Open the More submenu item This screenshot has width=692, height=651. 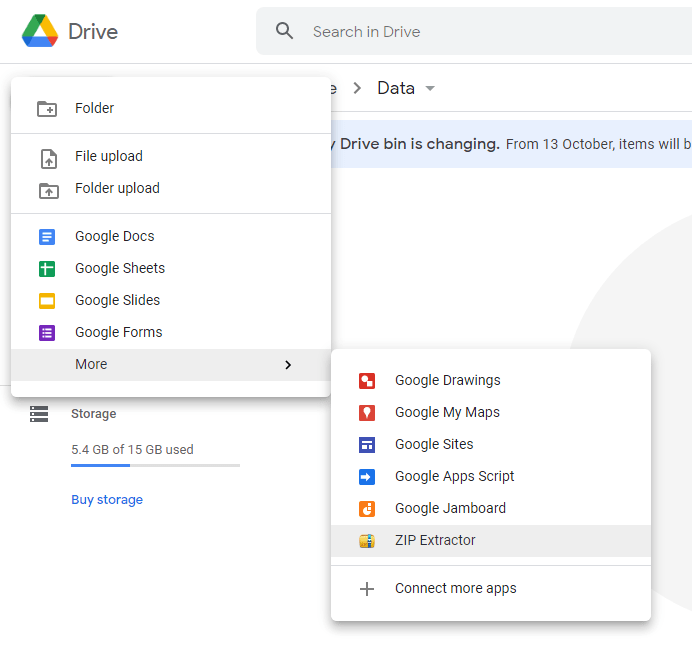tap(171, 365)
